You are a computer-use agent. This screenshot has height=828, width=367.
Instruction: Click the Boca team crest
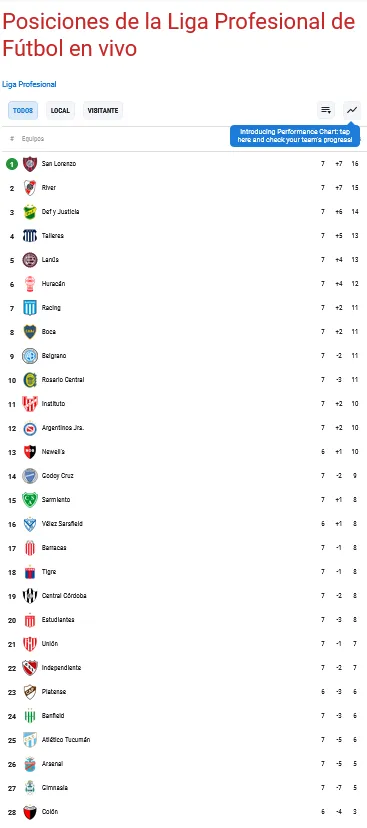pos(30,332)
